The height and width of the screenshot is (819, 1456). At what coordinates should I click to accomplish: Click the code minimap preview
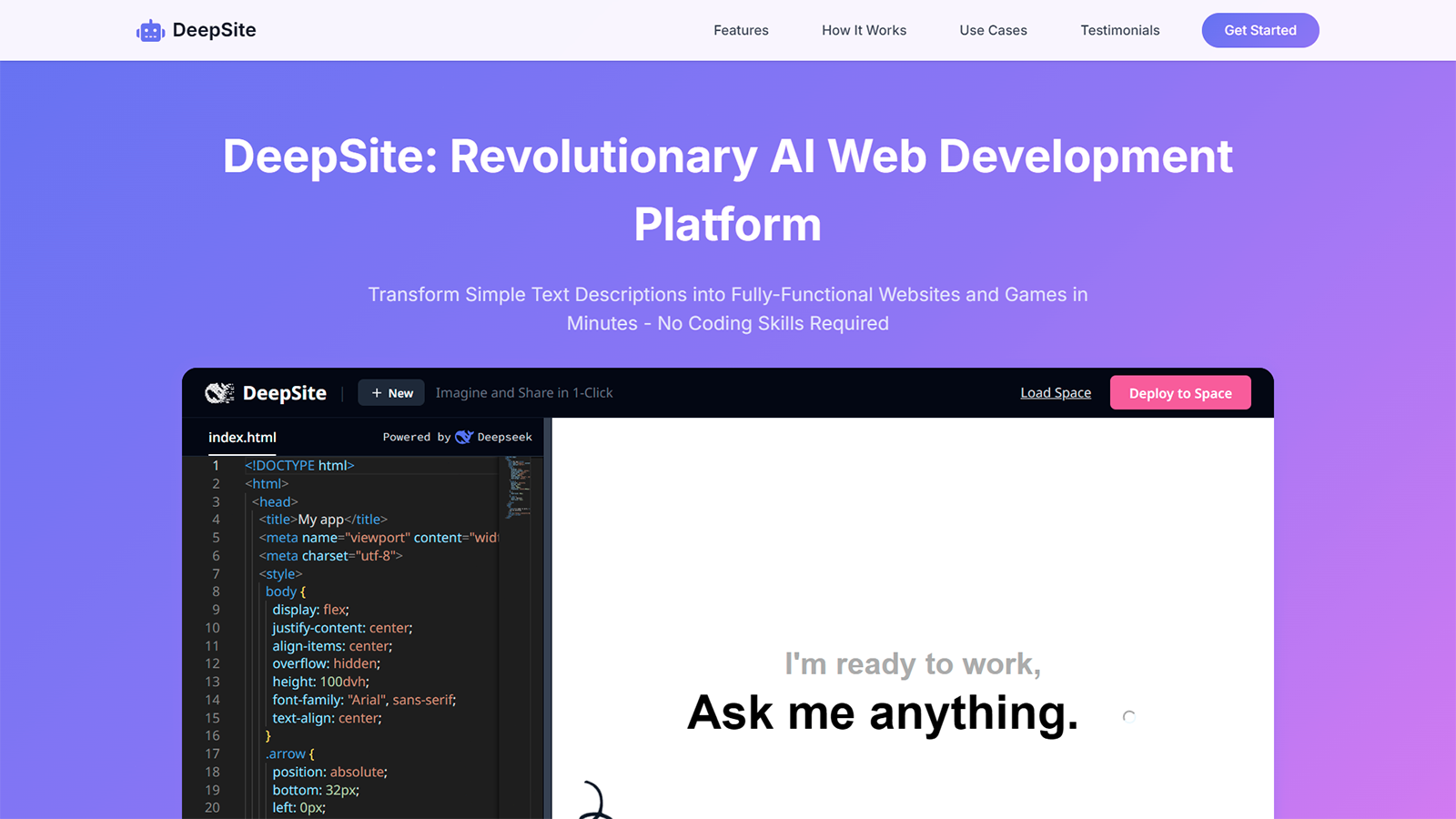(x=519, y=487)
